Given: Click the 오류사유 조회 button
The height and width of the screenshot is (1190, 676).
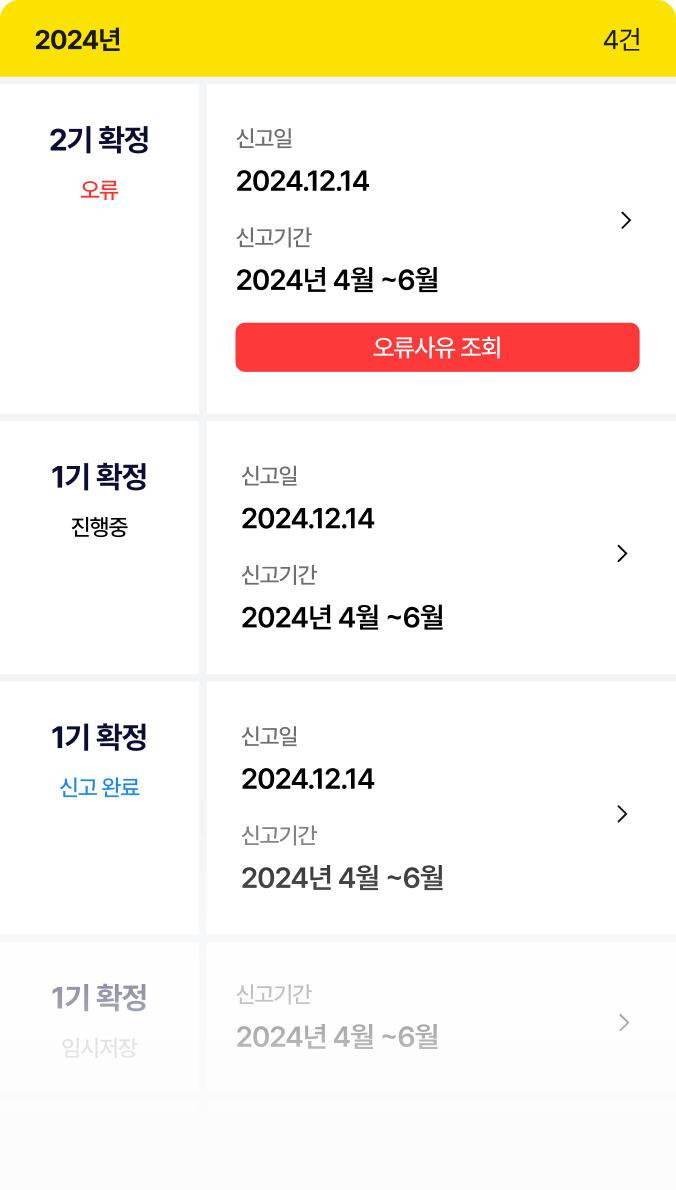Looking at the screenshot, I should pyautogui.click(x=437, y=347).
